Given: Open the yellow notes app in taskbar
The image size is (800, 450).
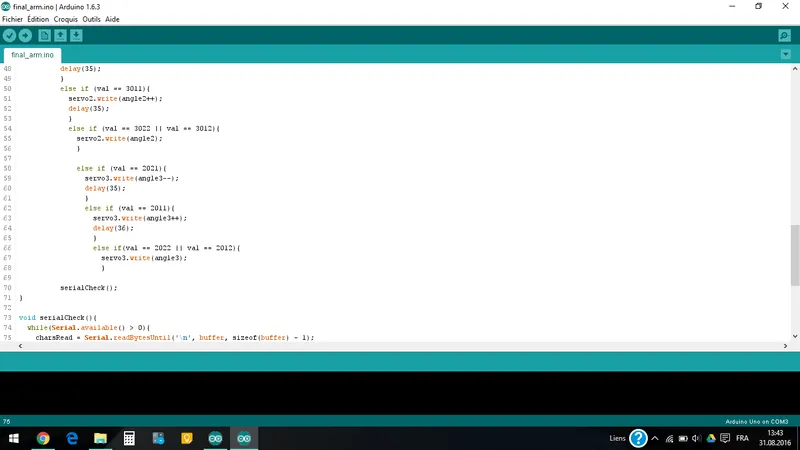Looking at the screenshot, I should click(x=187, y=438).
